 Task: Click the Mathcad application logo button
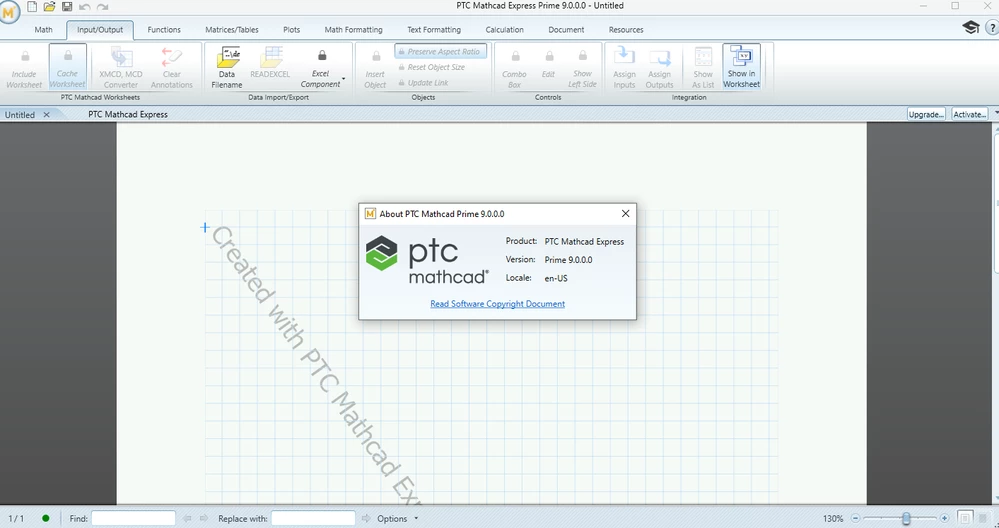click(x=10, y=11)
